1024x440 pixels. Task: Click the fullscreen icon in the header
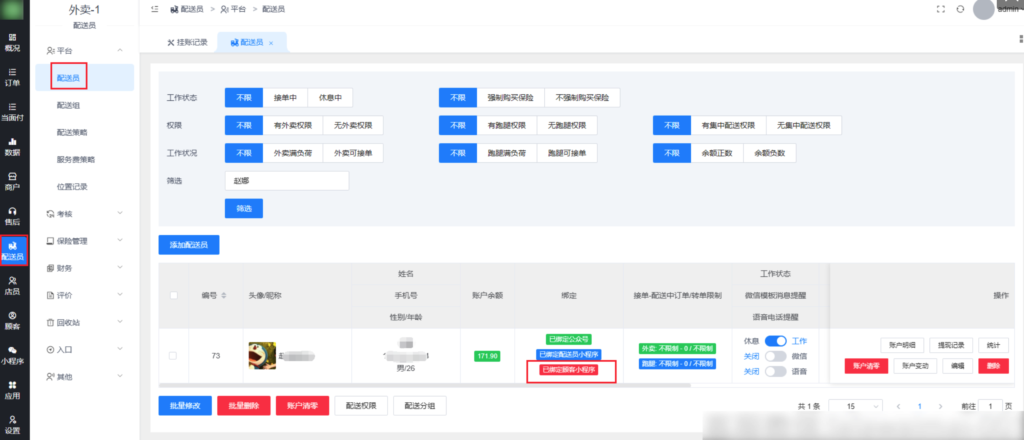941,9
